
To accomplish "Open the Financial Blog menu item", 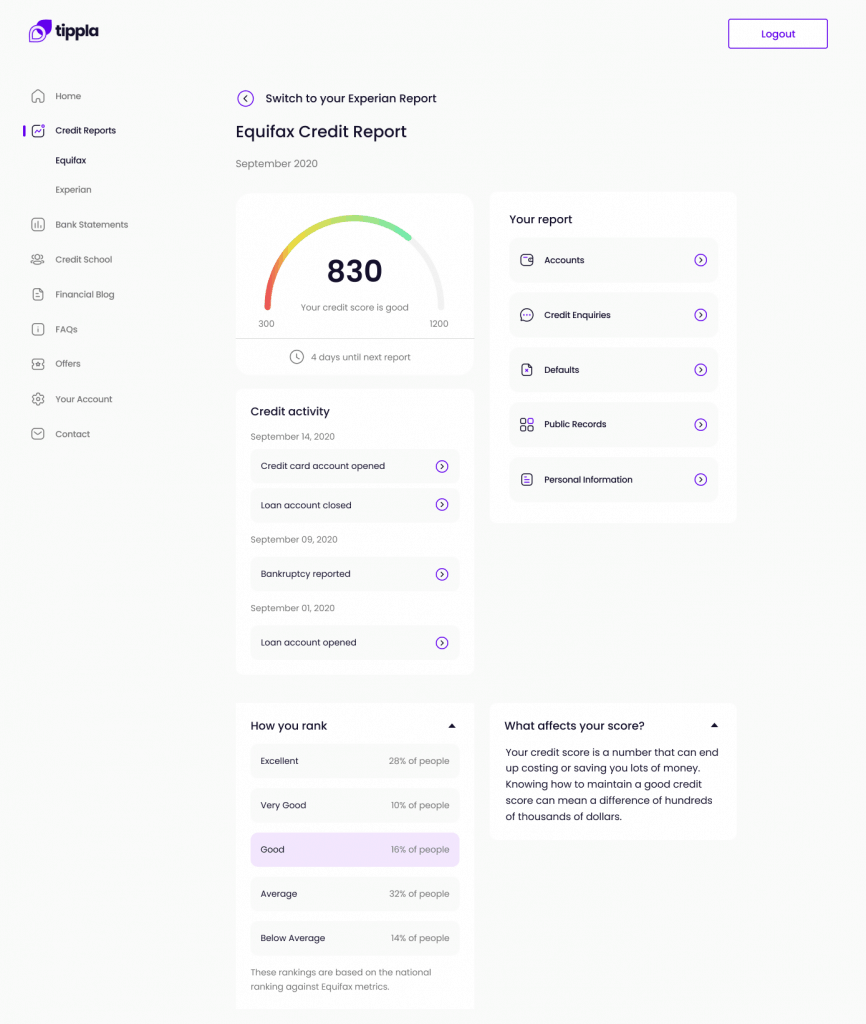I will click(84, 295).
